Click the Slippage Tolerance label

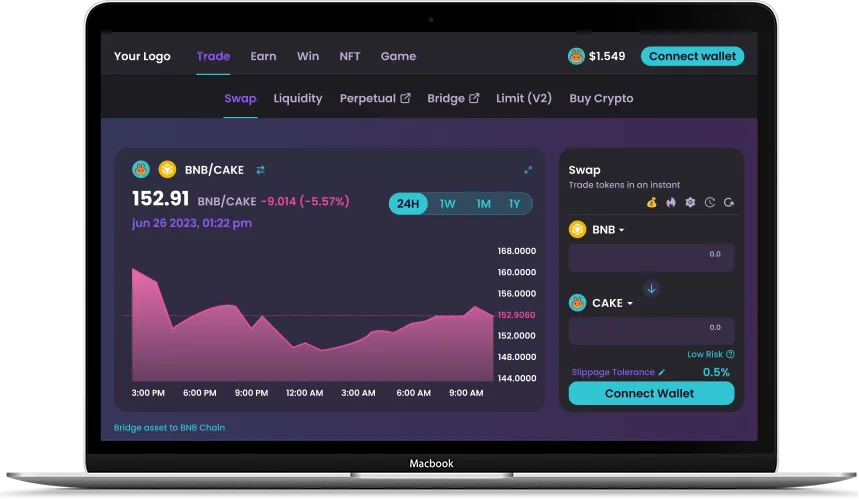click(613, 372)
